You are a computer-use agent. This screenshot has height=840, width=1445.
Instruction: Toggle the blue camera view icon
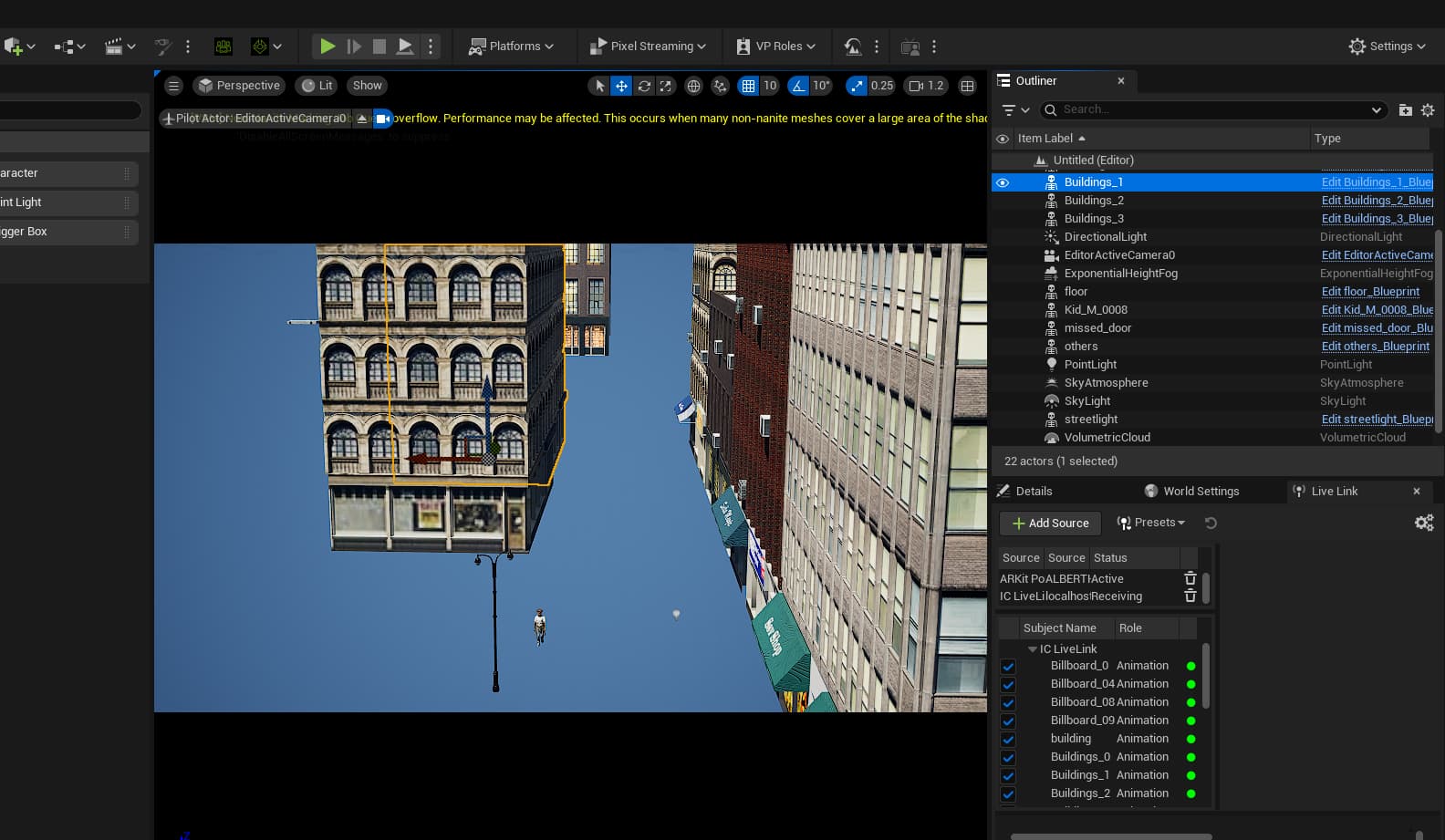point(383,119)
